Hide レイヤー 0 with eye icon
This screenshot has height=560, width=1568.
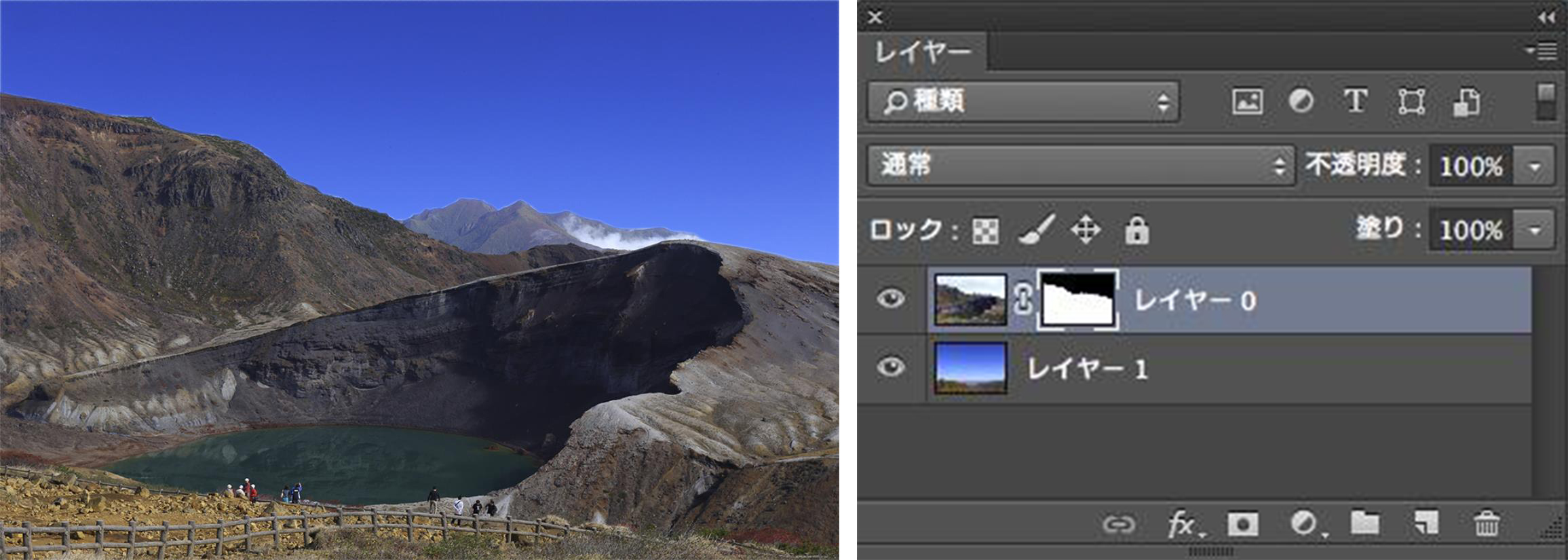891,298
